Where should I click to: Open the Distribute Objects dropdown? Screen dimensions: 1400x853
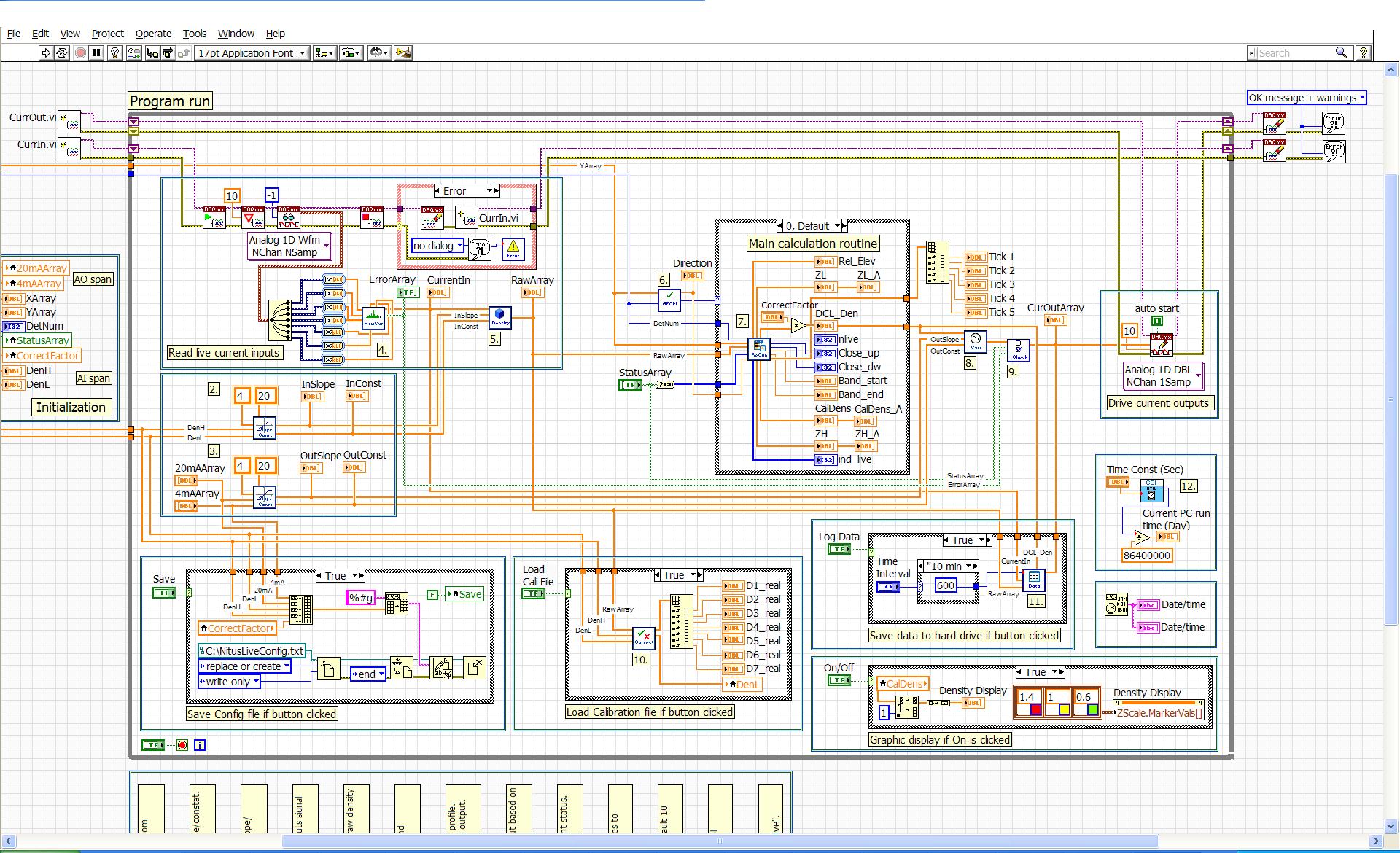click(x=351, y=52)
